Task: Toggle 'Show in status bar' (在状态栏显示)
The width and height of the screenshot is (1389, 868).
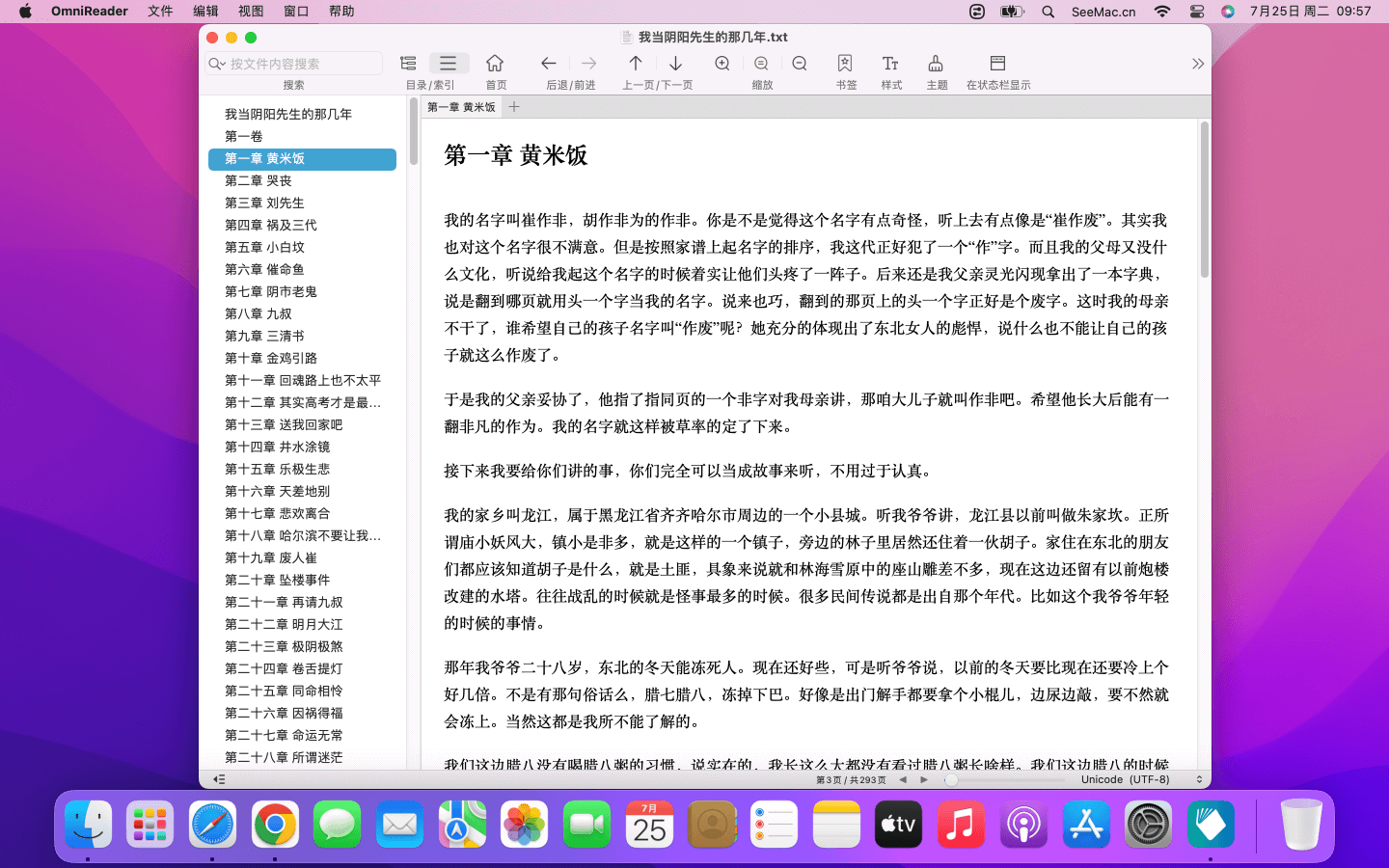Action: 997,64
